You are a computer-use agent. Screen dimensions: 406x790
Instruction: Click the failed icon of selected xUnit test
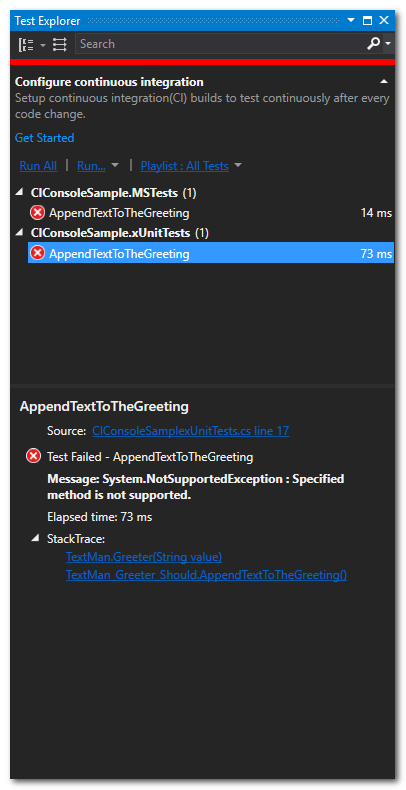[37, 253]
